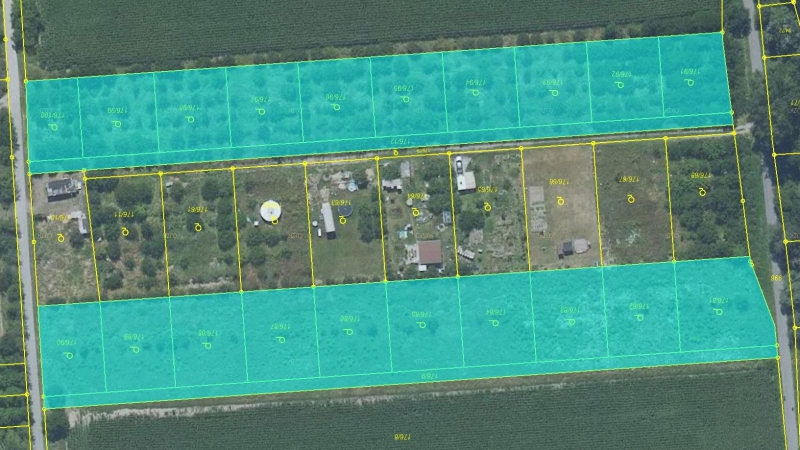Click highlighted parcel 176/94
This screenshot has width=800, height=450.
pos(482,89)
